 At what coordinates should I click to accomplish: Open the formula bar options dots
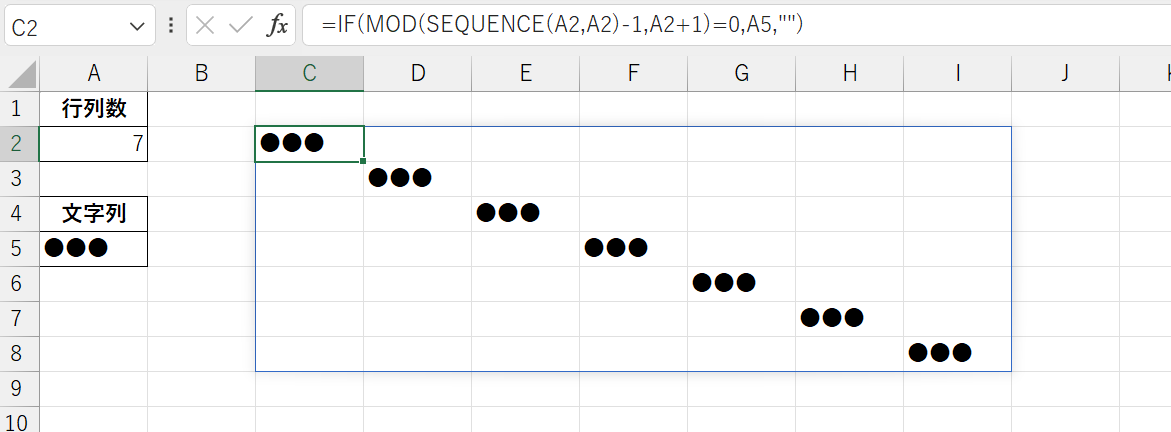click(171, 26)
